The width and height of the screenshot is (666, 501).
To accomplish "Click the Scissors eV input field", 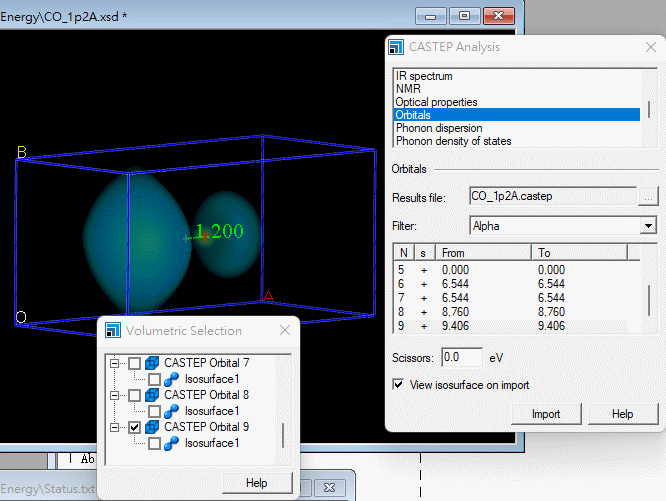I will coord(463,357).
